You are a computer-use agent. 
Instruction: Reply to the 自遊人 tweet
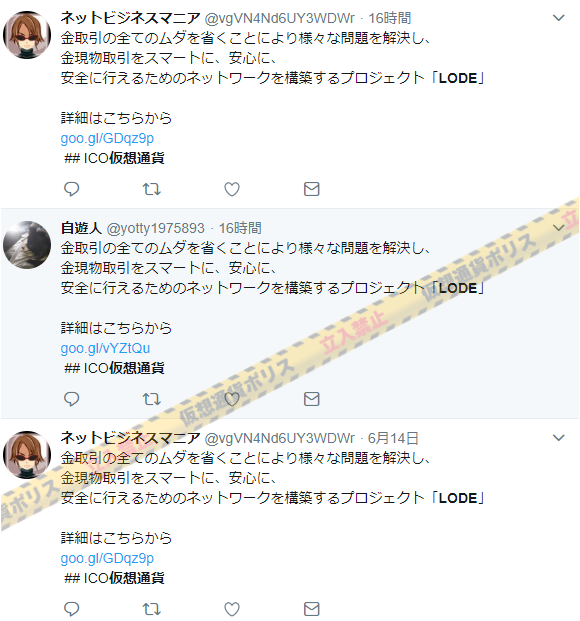pos(72,399)
